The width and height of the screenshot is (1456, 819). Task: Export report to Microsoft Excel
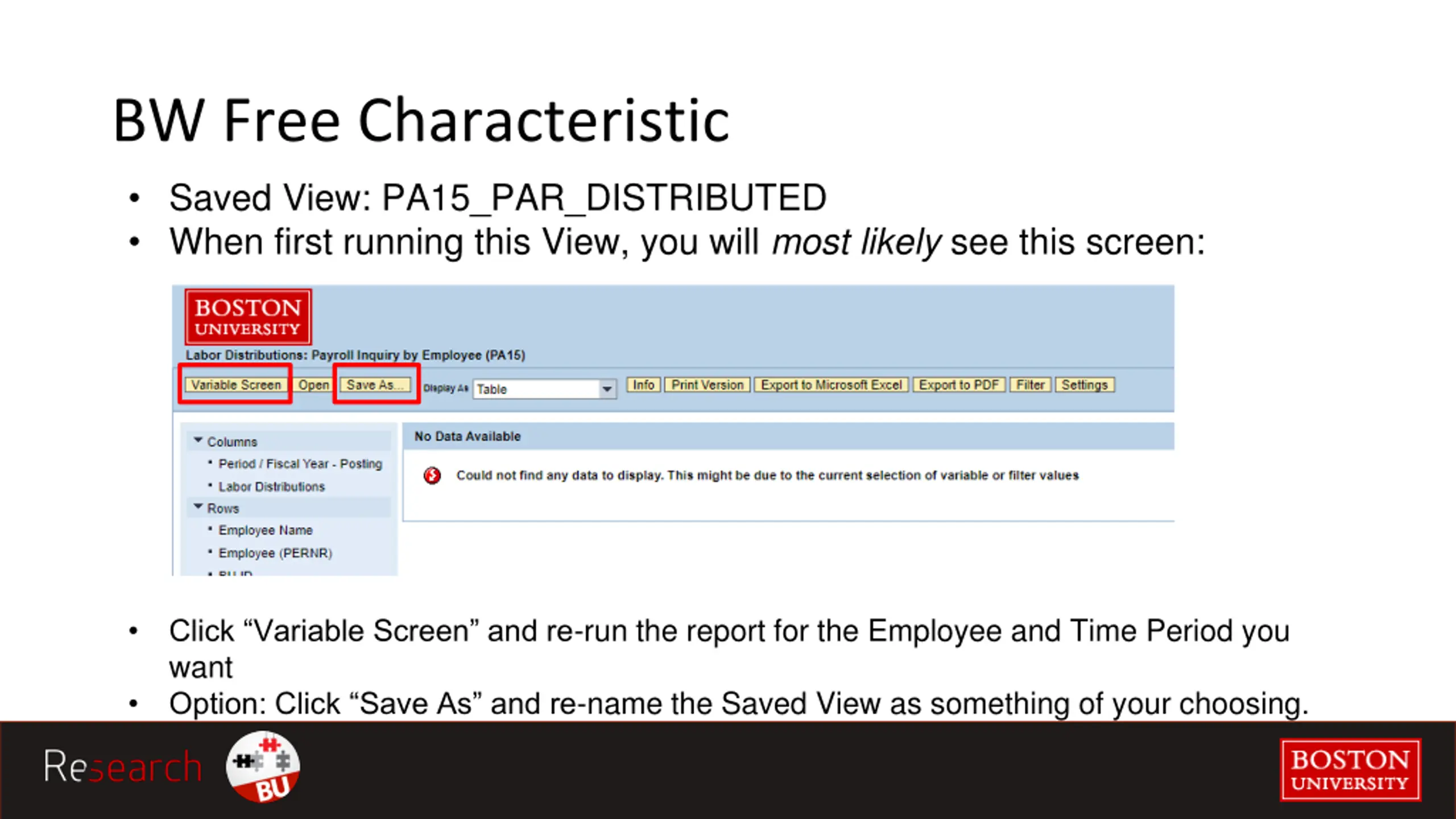[832, 385]
